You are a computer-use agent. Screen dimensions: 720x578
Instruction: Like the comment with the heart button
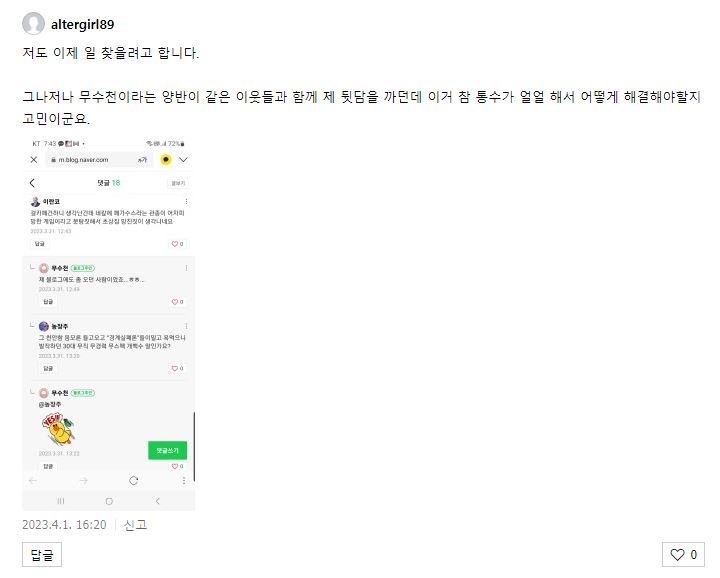(x=683, y=555)
